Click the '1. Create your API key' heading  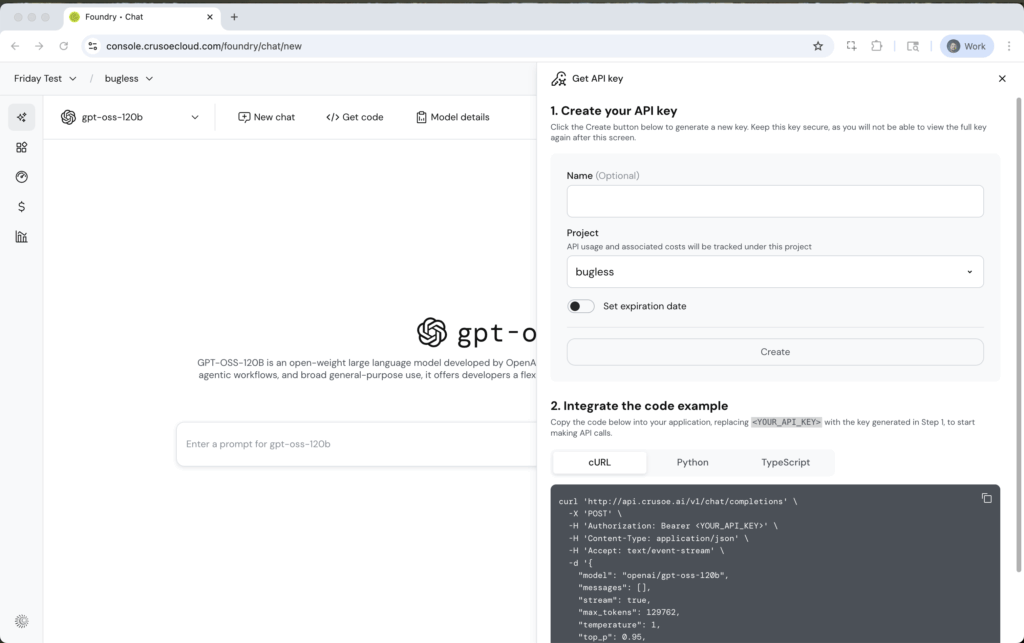[x=613, y=111]
